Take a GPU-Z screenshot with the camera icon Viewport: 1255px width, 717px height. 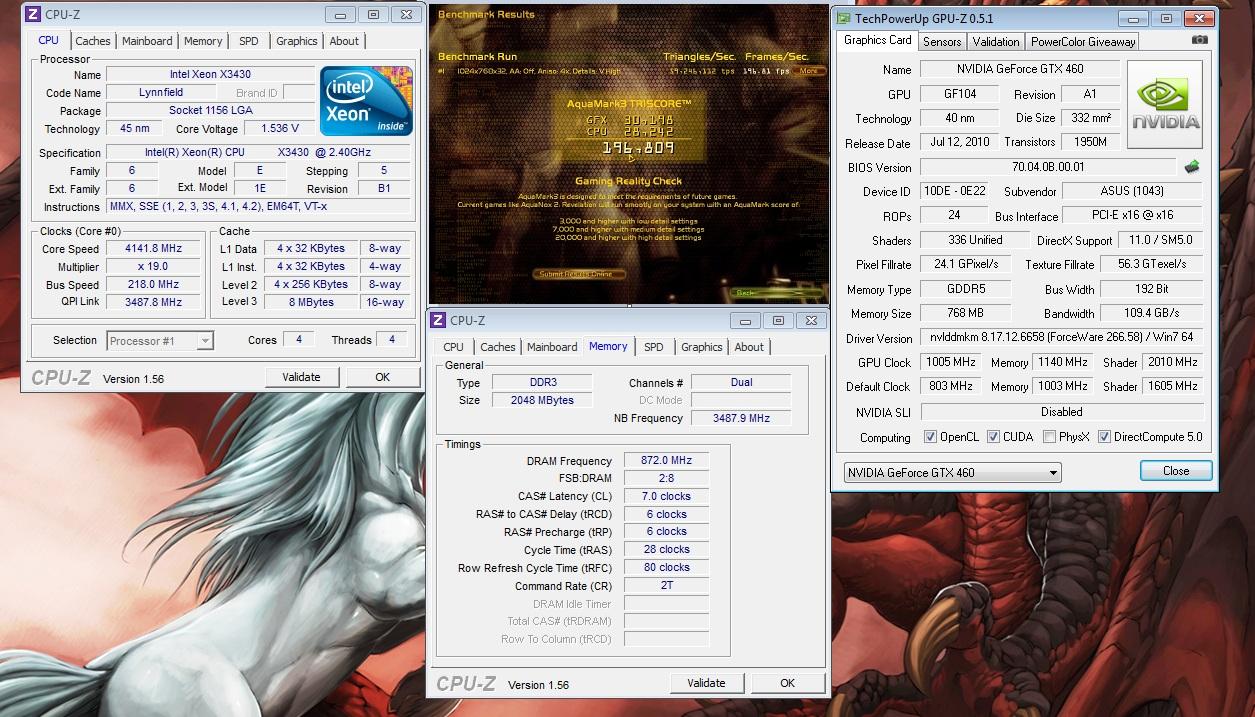[1199, 40]
